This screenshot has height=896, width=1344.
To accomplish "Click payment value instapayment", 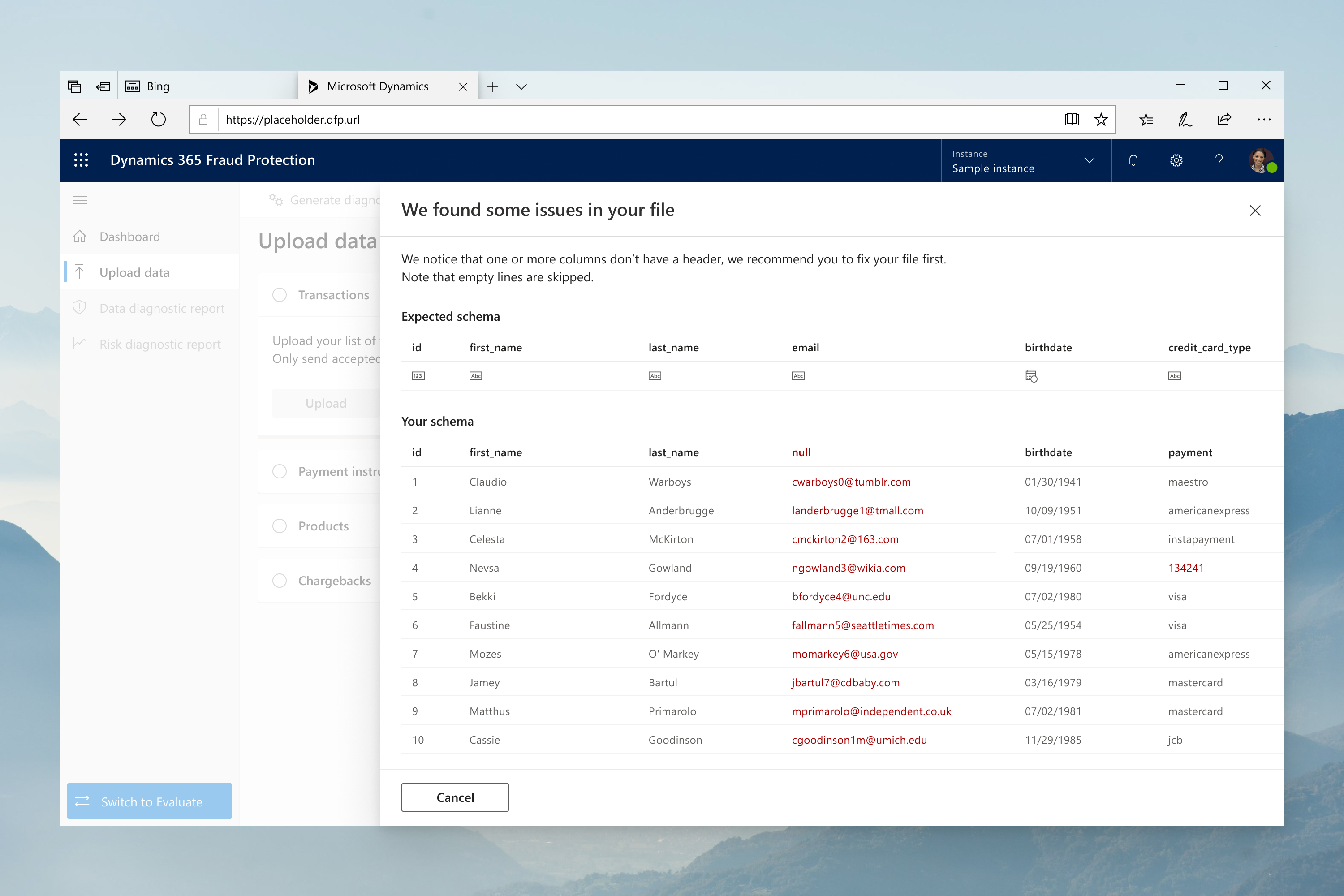I will tap(1201, 539).
